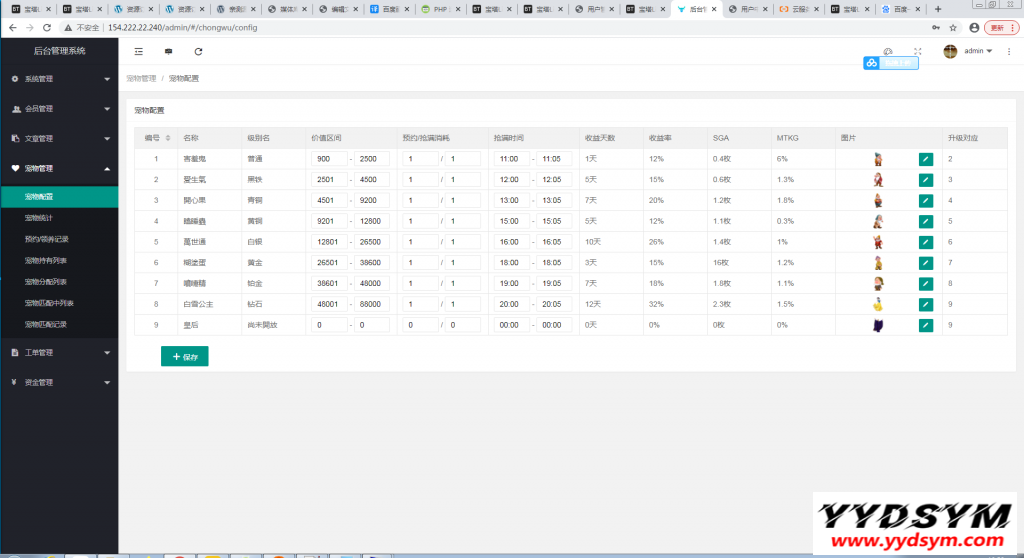Click the minimum value field showing 900
The image size is (1024, 558).
(327, 159)
